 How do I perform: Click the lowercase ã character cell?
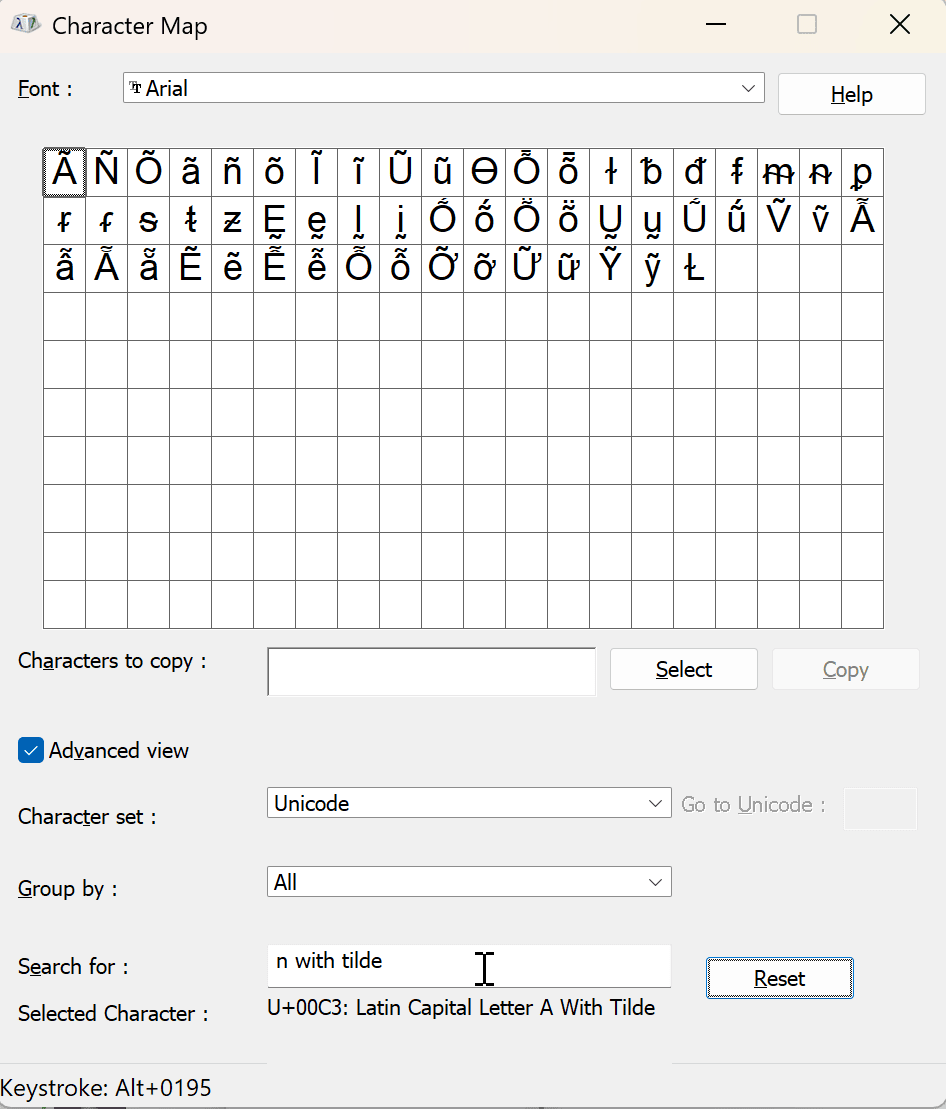click(x=190, y=171)
